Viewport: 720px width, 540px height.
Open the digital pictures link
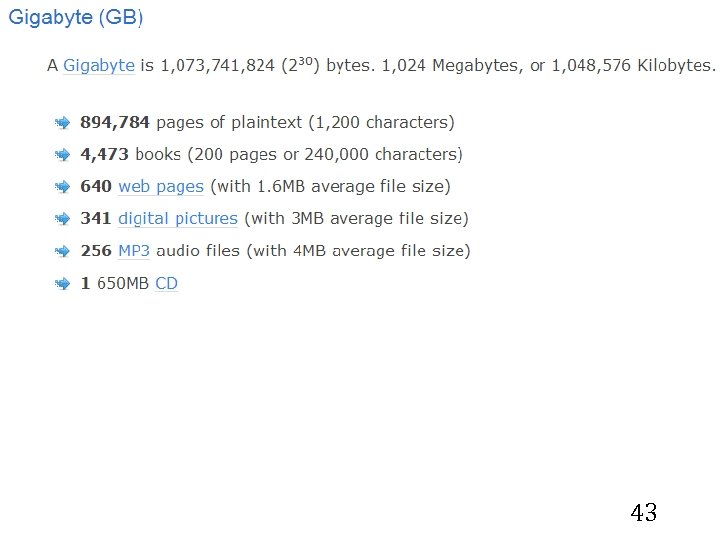(178, 219)
